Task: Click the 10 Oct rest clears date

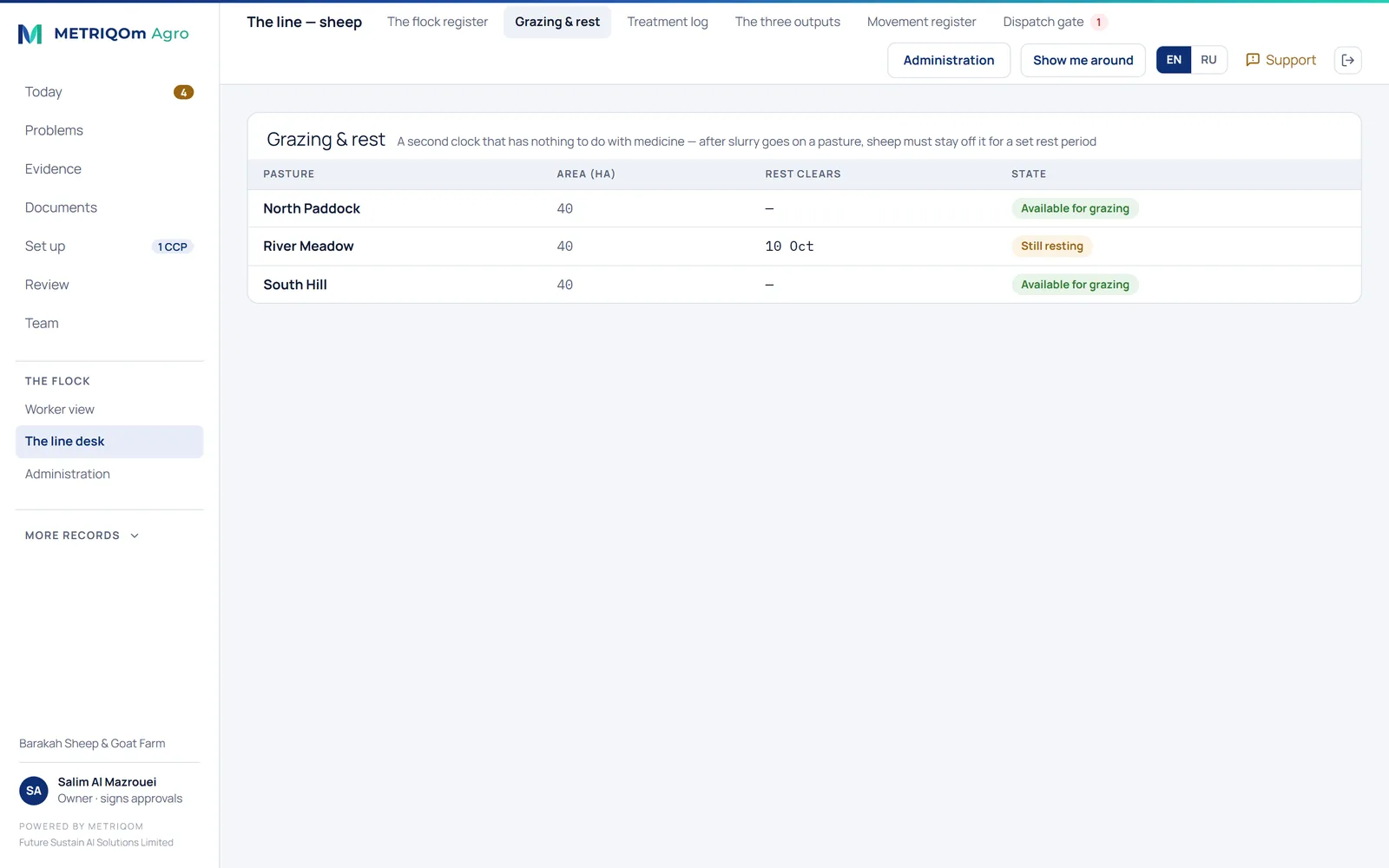Action: pyautogui.click(x=789, y=247)
